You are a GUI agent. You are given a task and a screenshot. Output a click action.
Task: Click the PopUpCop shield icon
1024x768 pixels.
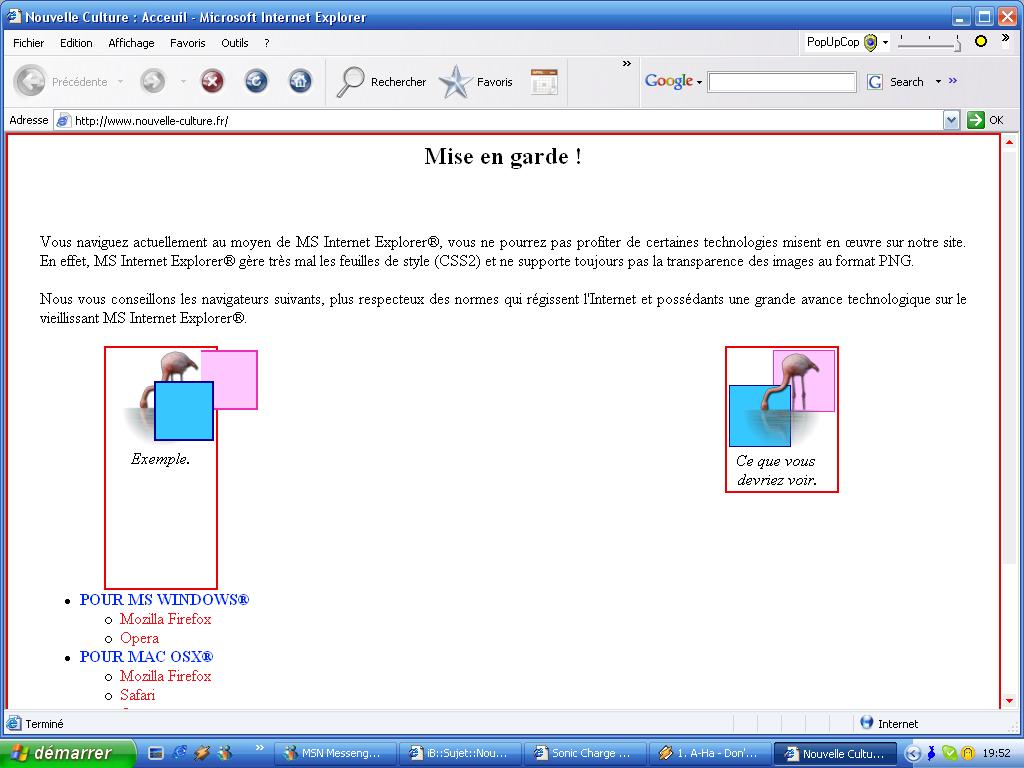(870, 43)
